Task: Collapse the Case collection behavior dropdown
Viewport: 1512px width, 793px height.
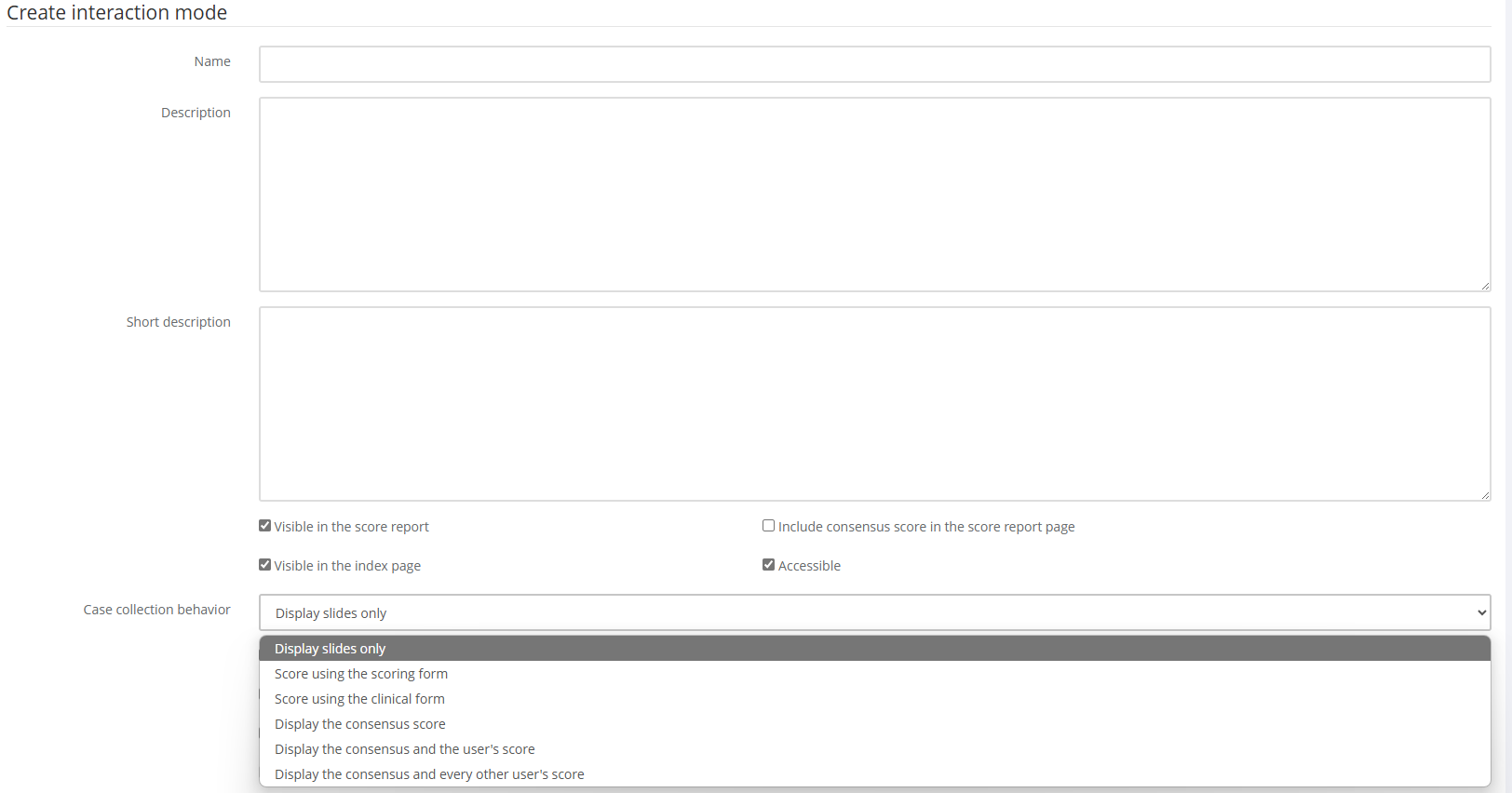Action: [874, 612]
